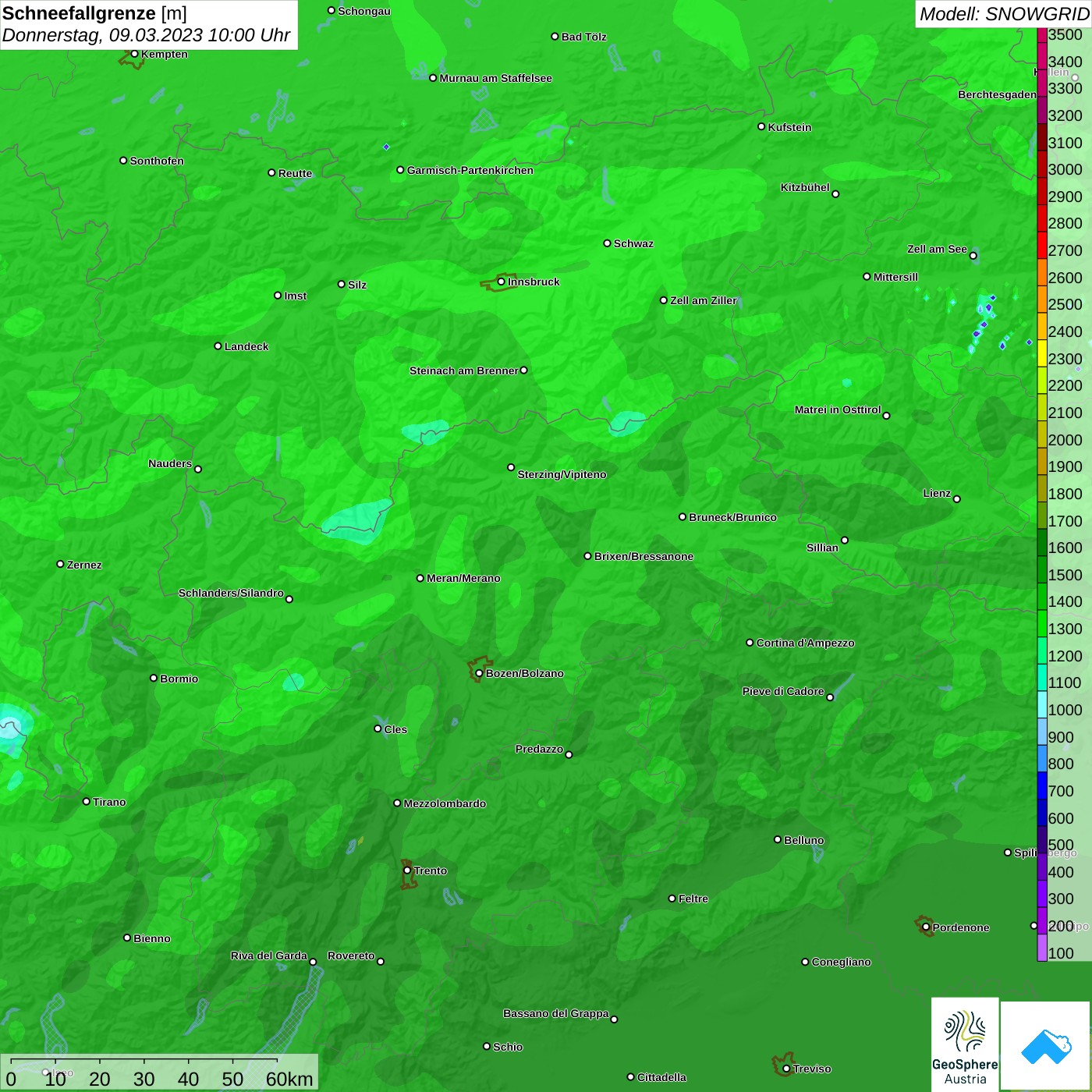Viewport: 1092px width, 1092px height.
Task: Click the Sonthofen label
Action: [157, 161]
